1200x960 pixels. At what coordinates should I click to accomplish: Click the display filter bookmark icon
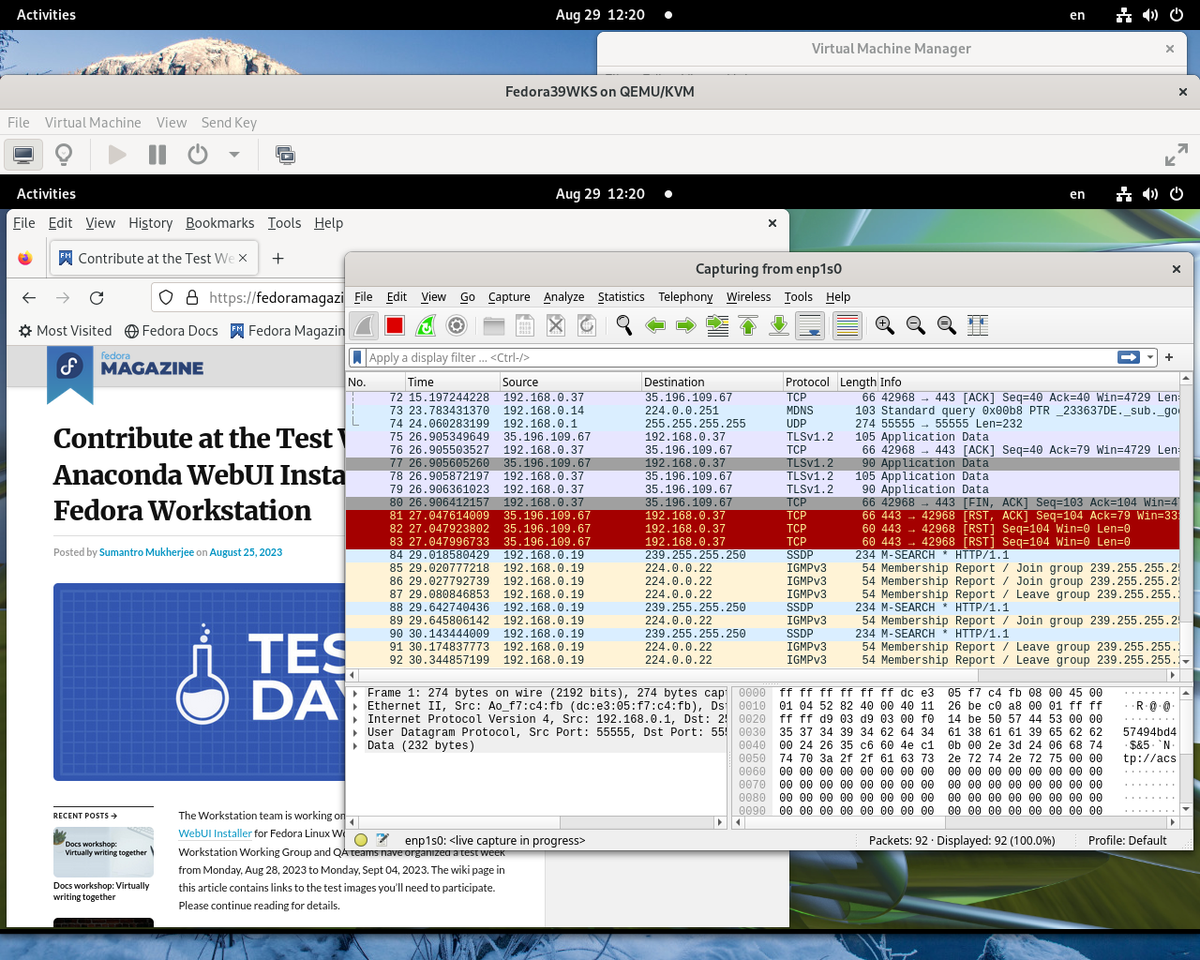[358, 357]
